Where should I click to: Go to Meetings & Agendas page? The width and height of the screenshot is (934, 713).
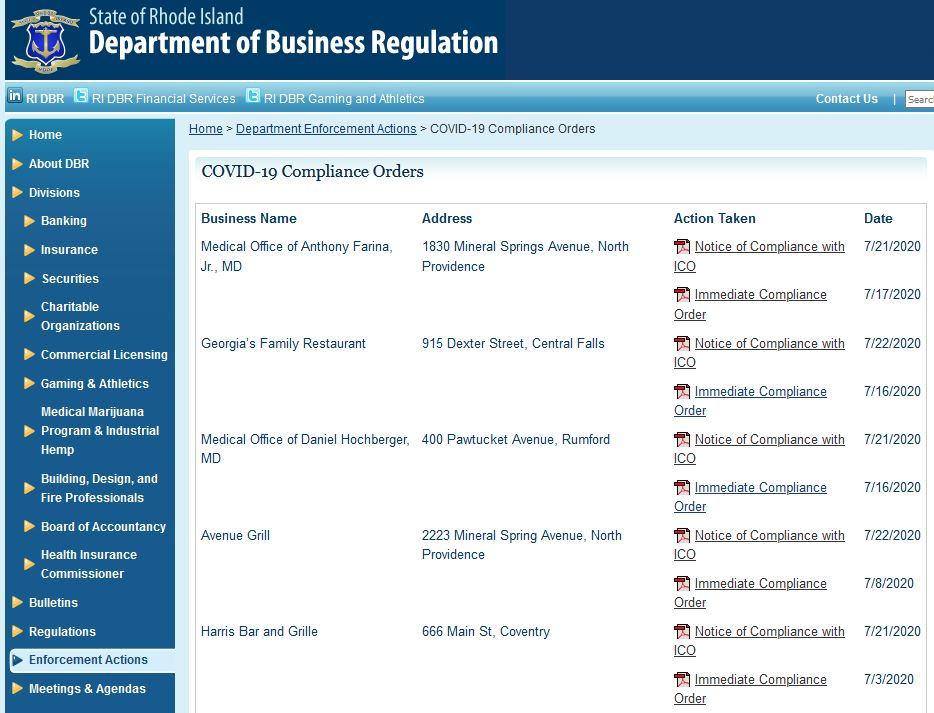click(x=87, y=689)
